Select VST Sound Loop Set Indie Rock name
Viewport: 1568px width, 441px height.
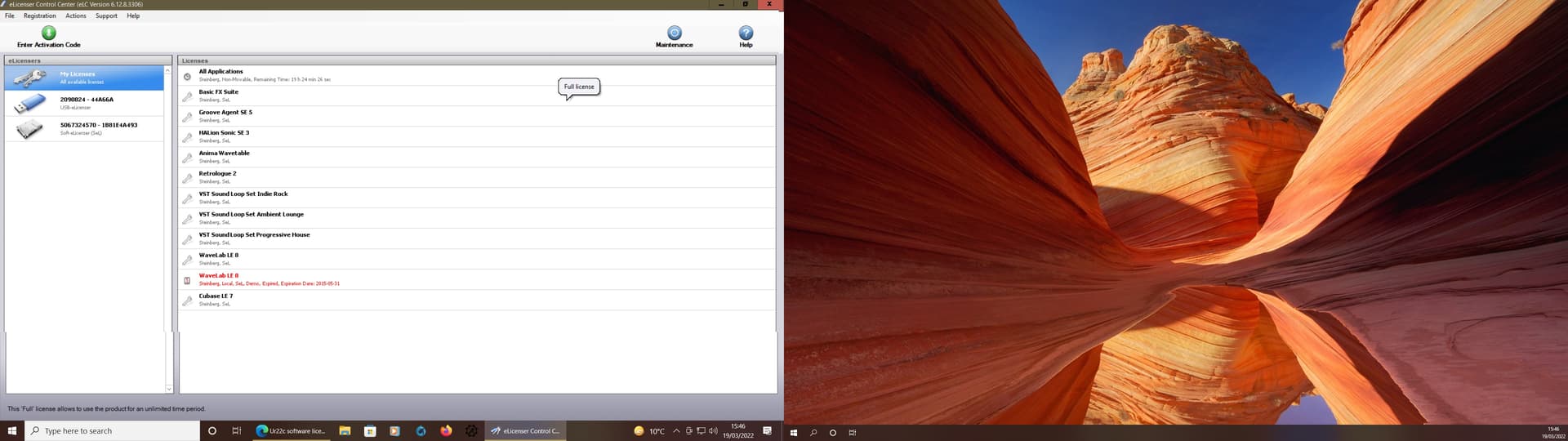(x=243, y=194)
